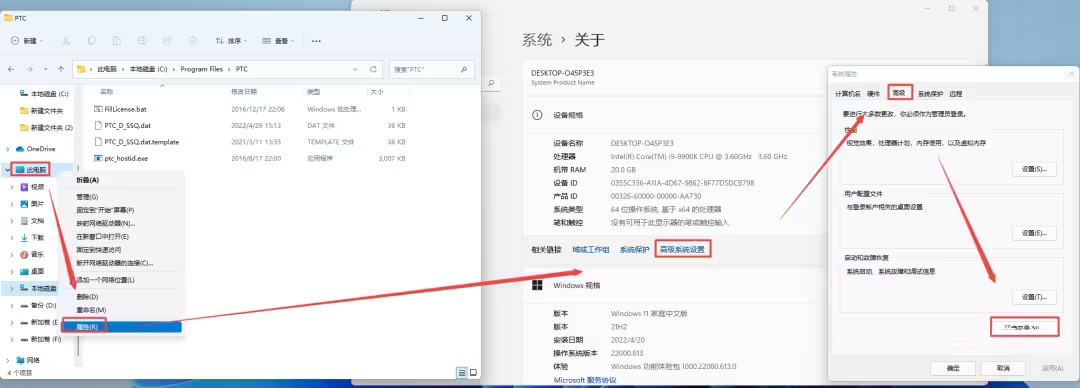
Task: Expand the 音乐 tree node
Action: 12,254
